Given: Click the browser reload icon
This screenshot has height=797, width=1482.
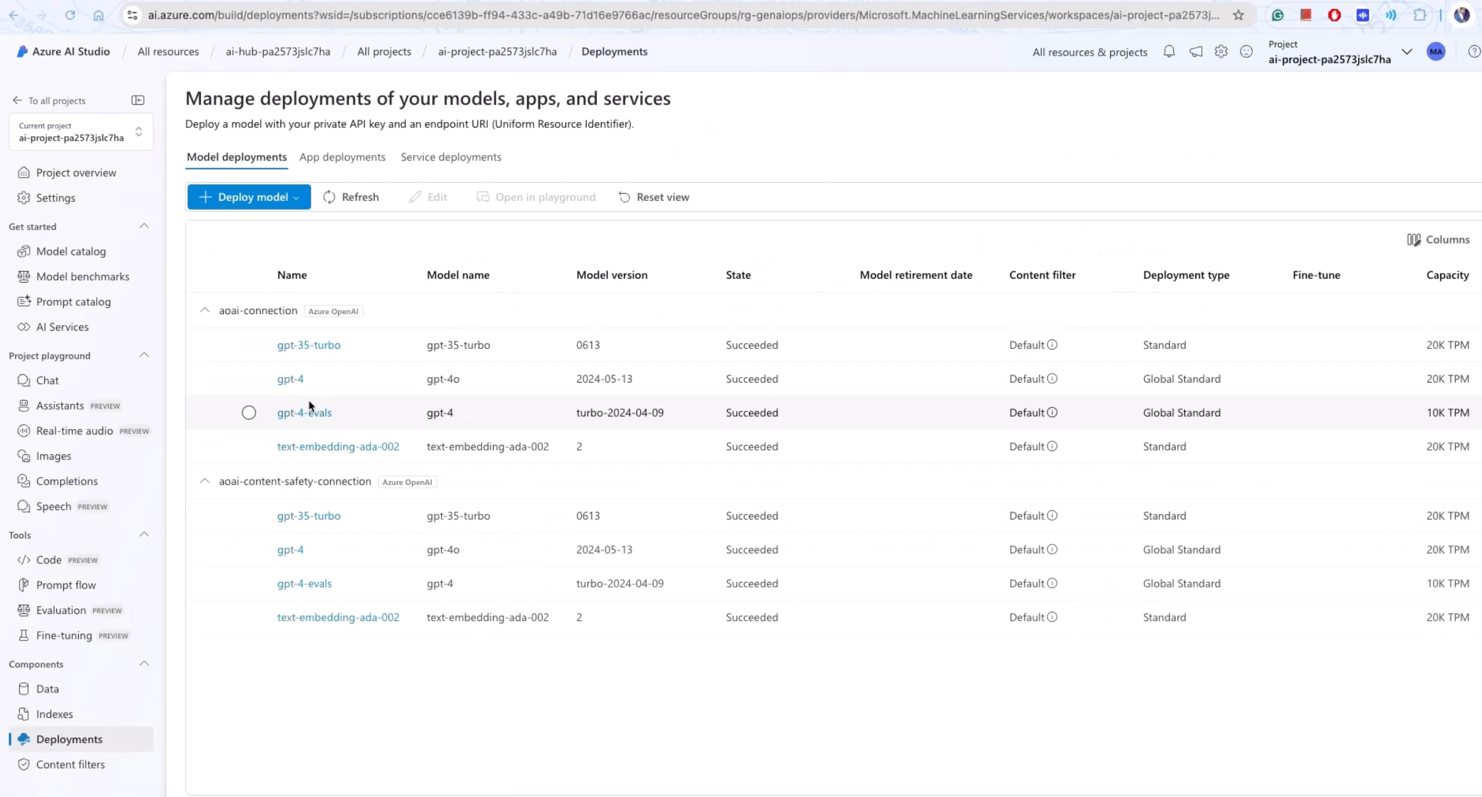Looking at the screenshot, I should (x=70, y=15).
